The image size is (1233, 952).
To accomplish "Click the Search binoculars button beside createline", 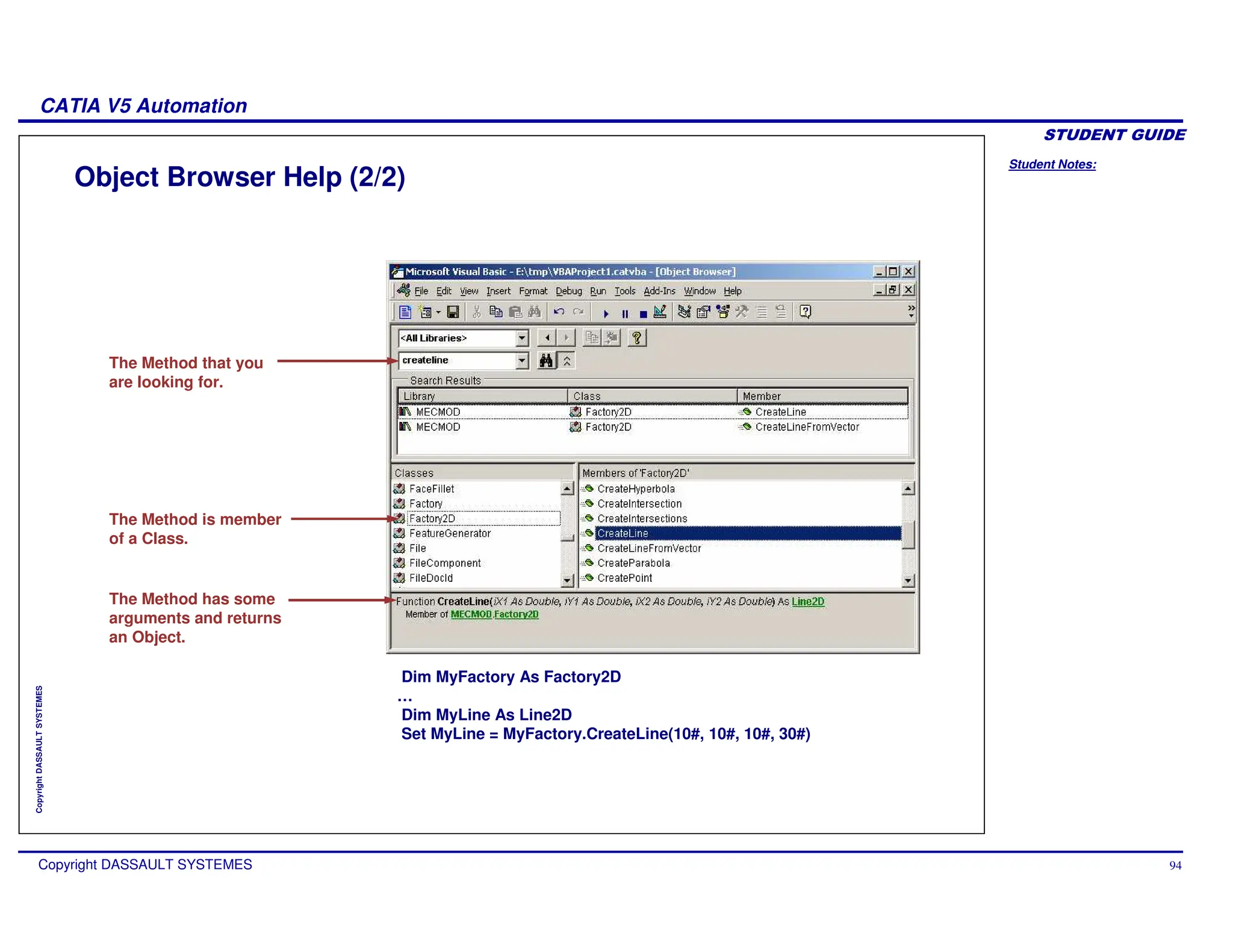I will click(546, 360).
